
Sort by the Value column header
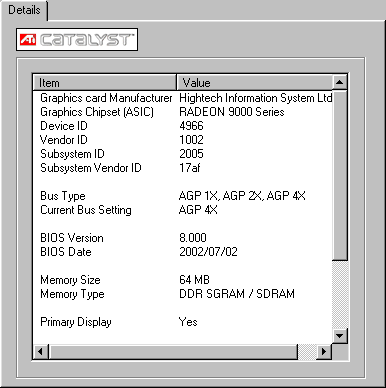click(254, 82)
